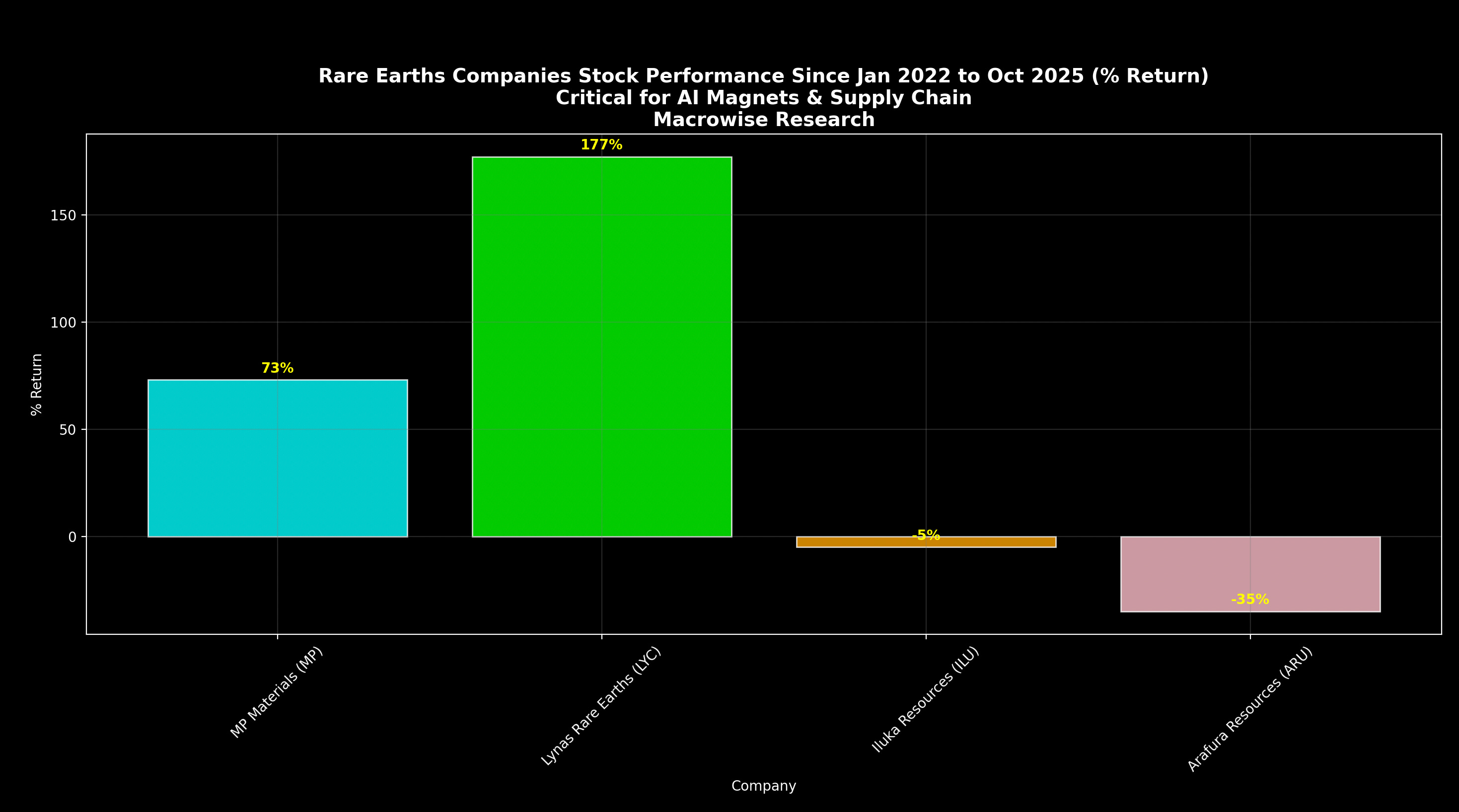1459x812 pixels.
Task: Click the green Lynas Rare Earths bar
Action: pyautogui.click(x=601, y=346)
